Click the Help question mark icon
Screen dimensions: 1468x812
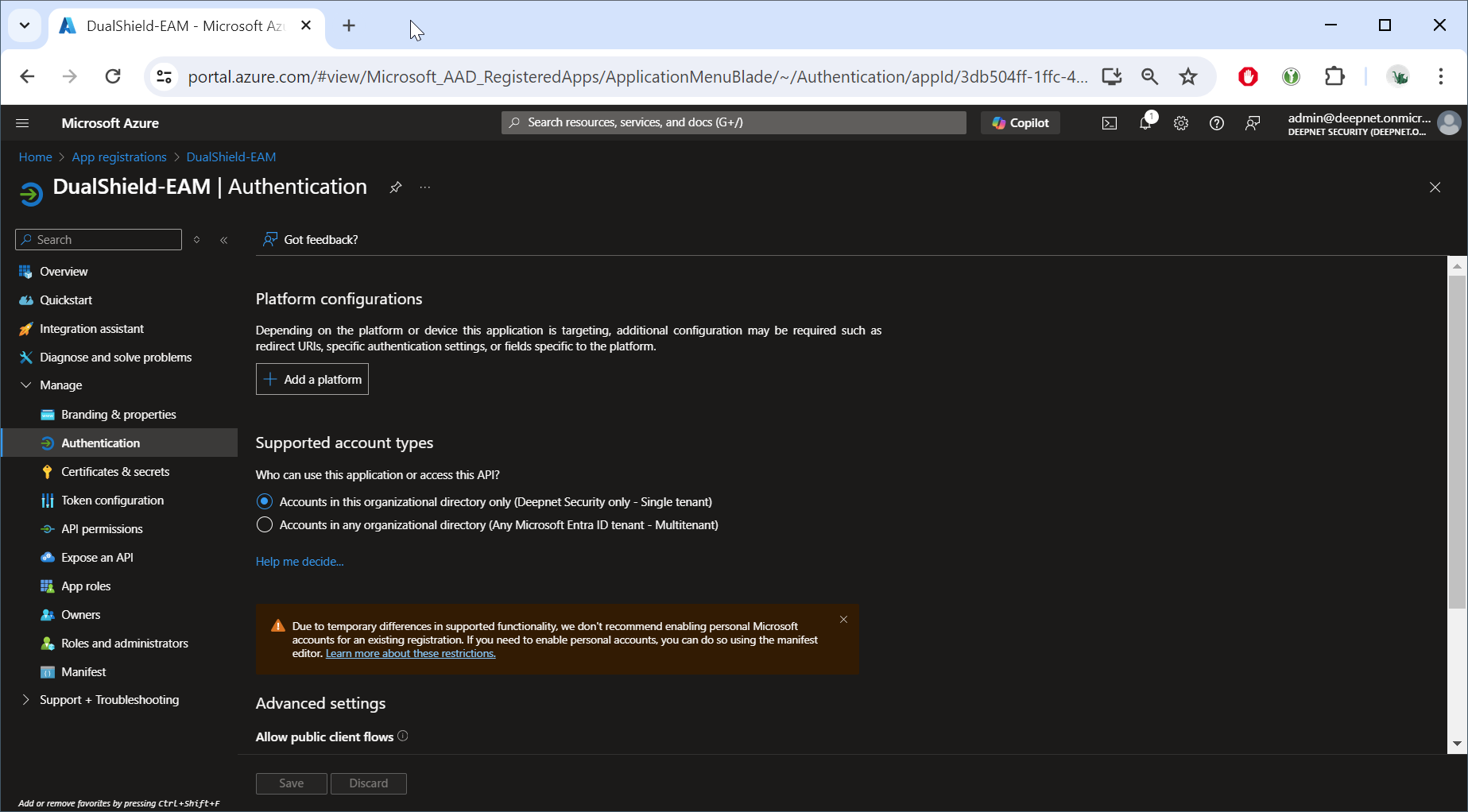(x=1216, y=123)
